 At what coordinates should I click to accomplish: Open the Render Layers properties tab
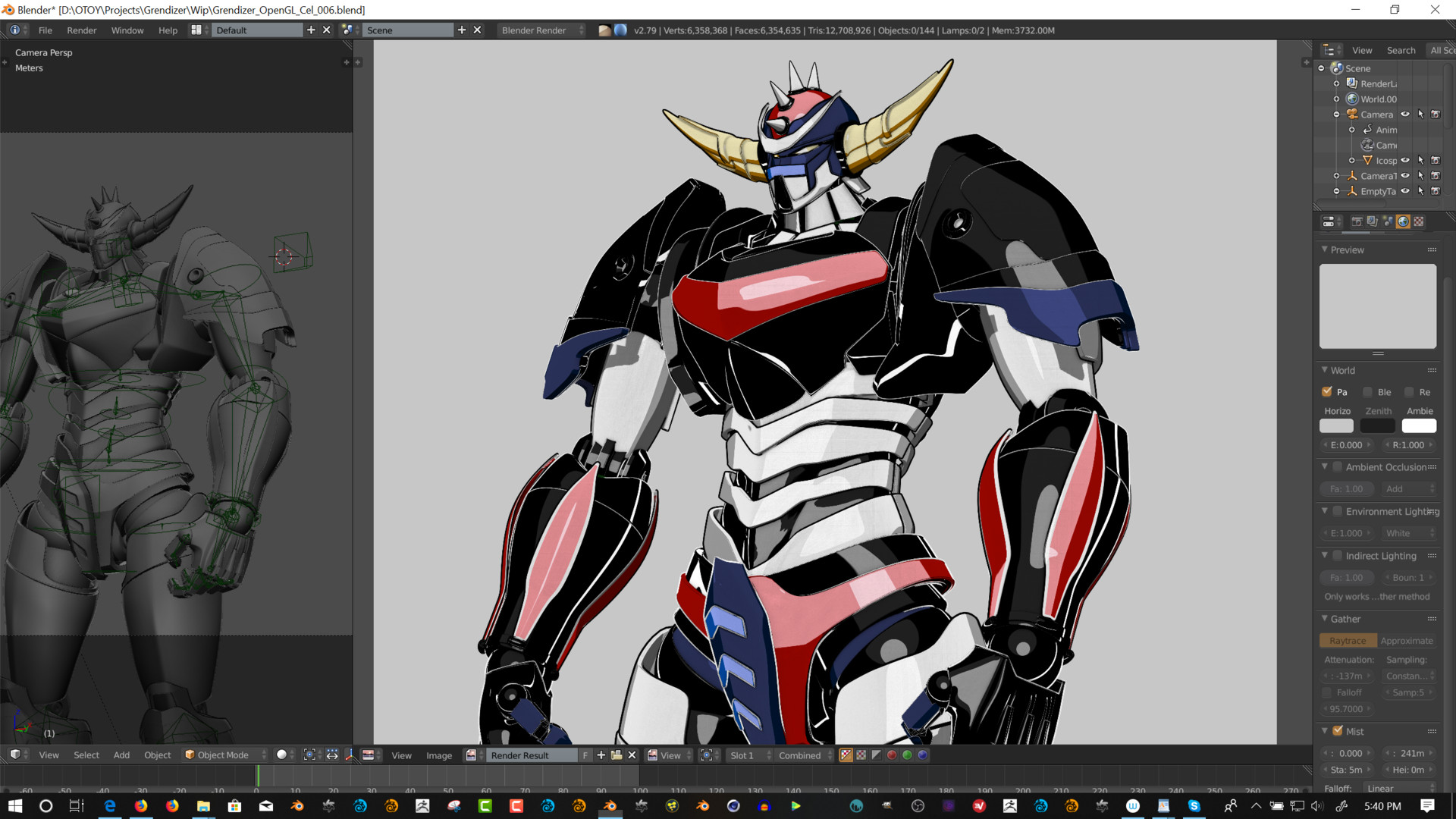[1372, 221]
